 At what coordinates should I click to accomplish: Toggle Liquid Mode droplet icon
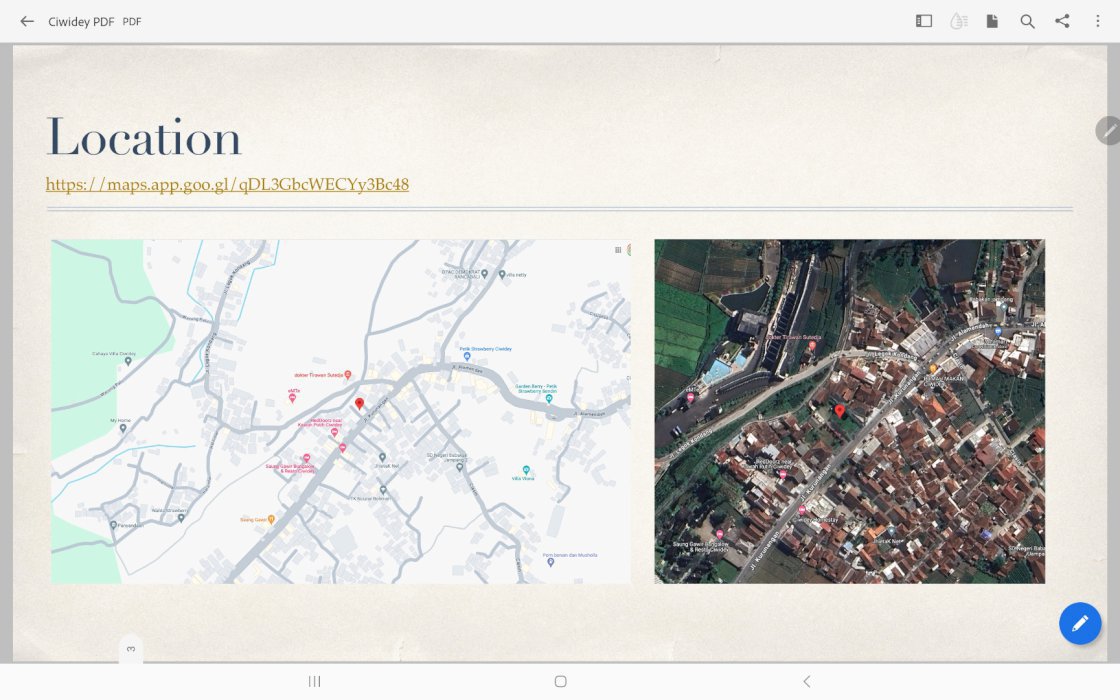[x=958, y=21]
